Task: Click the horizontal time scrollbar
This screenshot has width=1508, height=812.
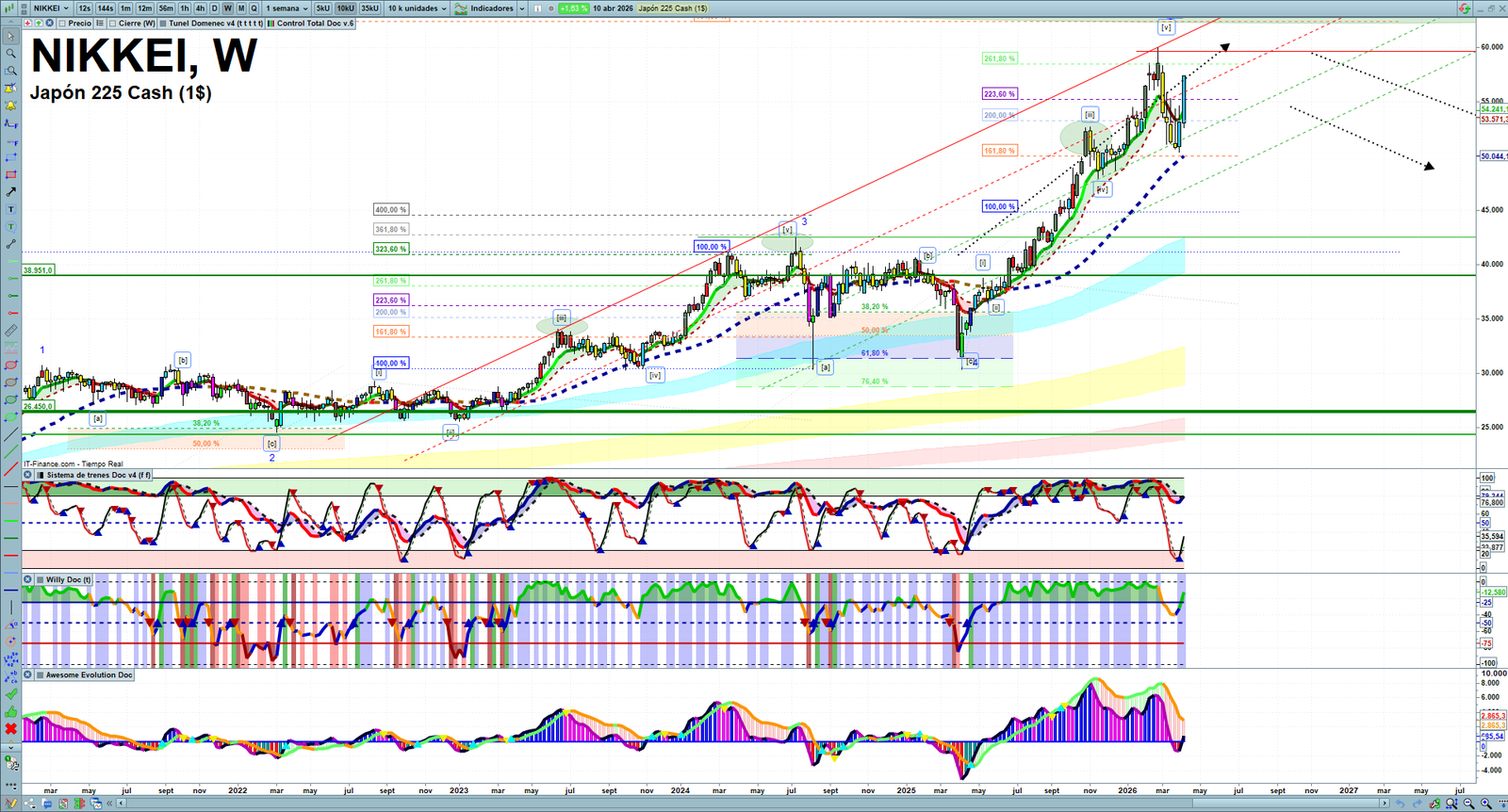Action: [x=752, y=804]
